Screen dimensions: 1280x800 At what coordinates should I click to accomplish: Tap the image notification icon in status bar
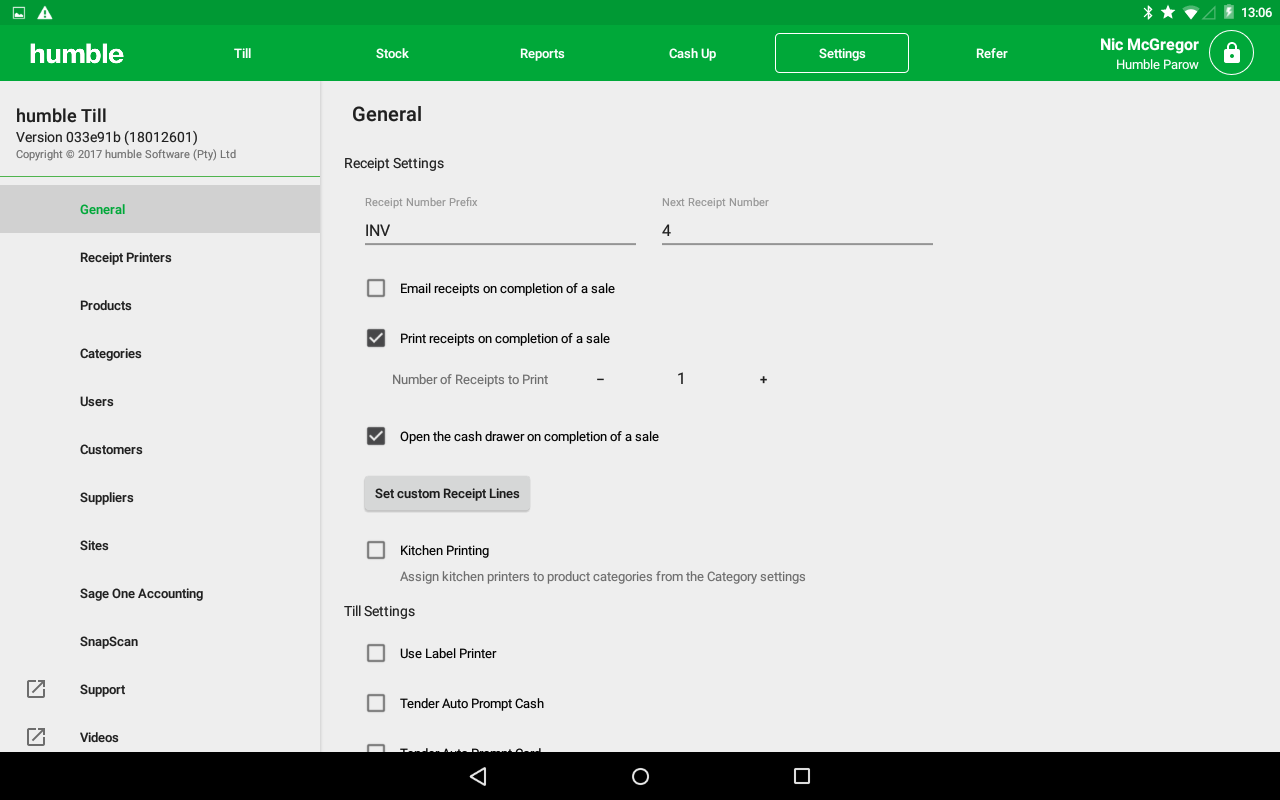tap(19, 13)
